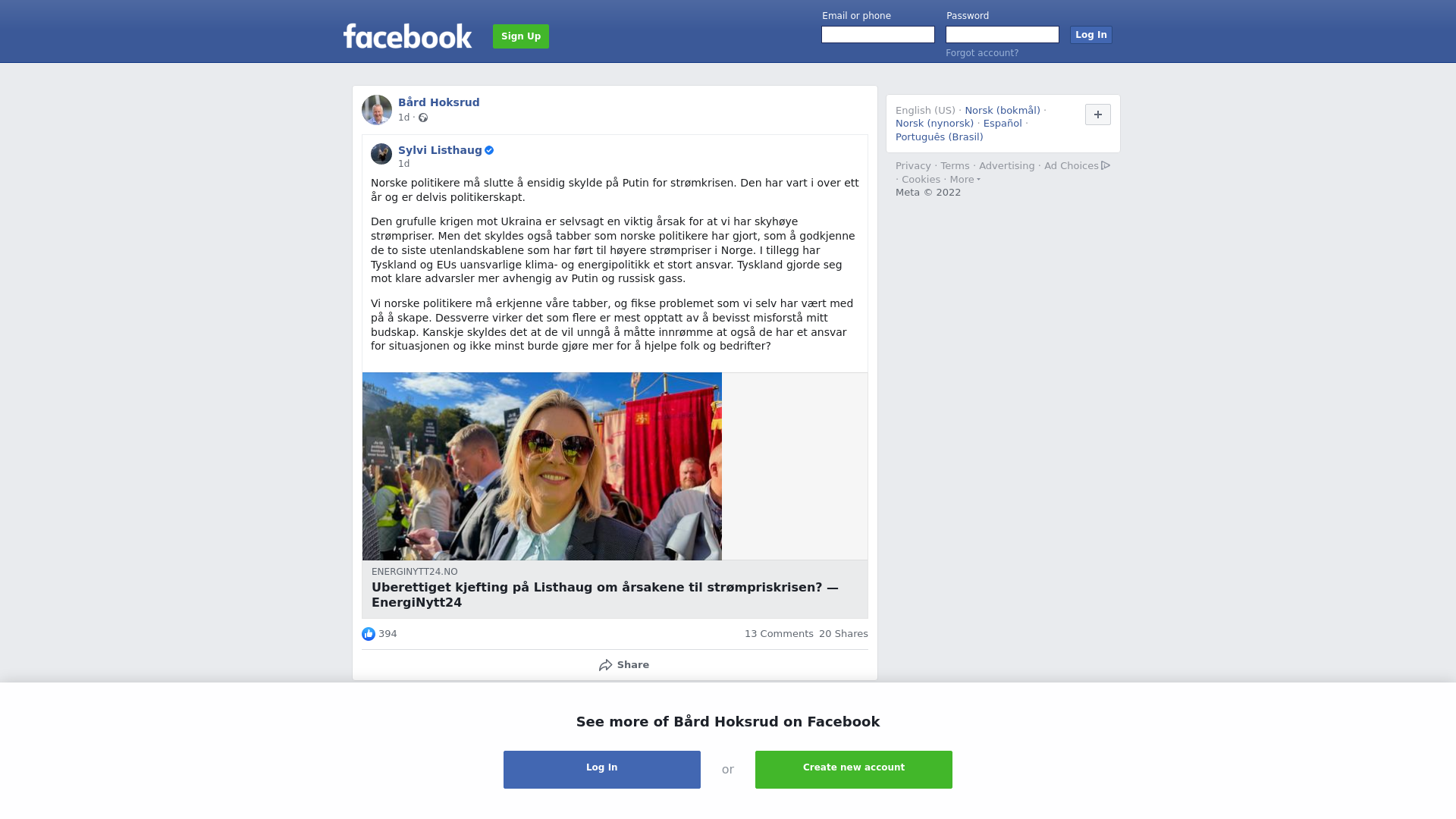The image size is (1456, 819).
Task: Click the Create new account button
Action: [854, 770]
